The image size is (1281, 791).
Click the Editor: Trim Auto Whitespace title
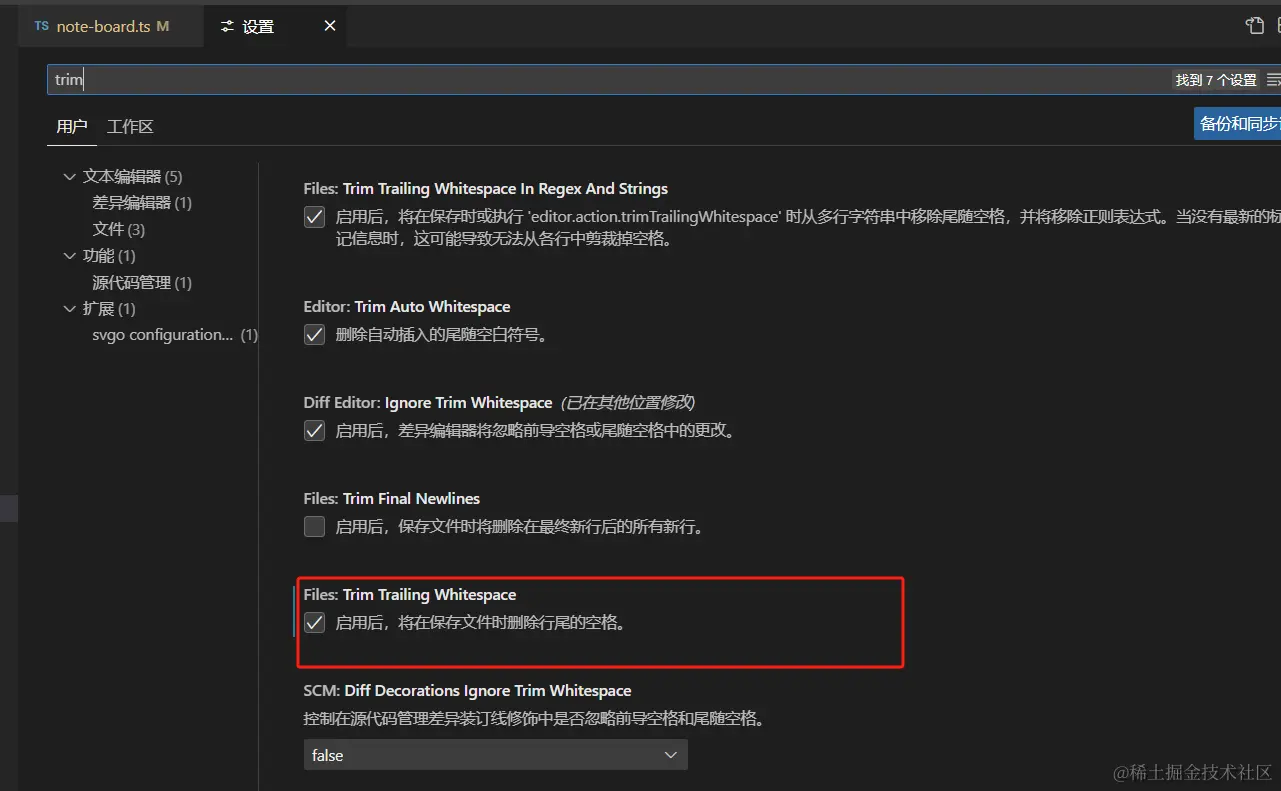407,307
